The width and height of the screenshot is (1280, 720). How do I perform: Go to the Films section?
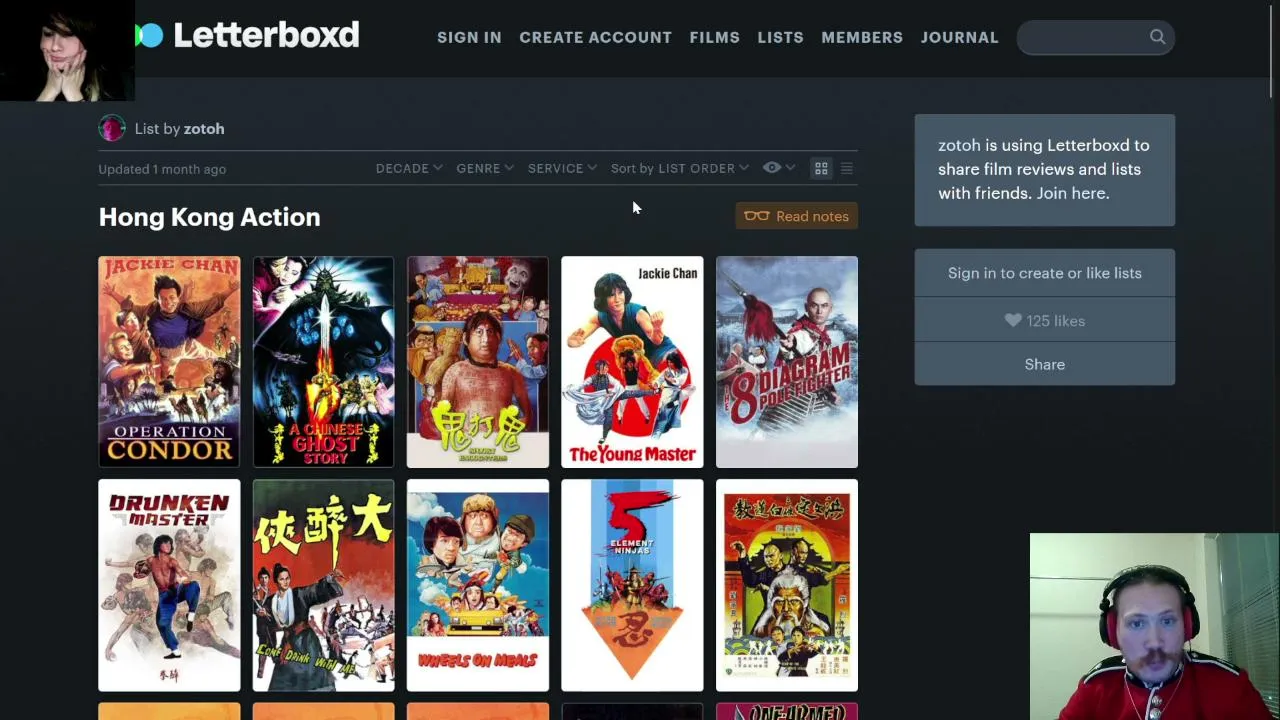click(714, 37)
